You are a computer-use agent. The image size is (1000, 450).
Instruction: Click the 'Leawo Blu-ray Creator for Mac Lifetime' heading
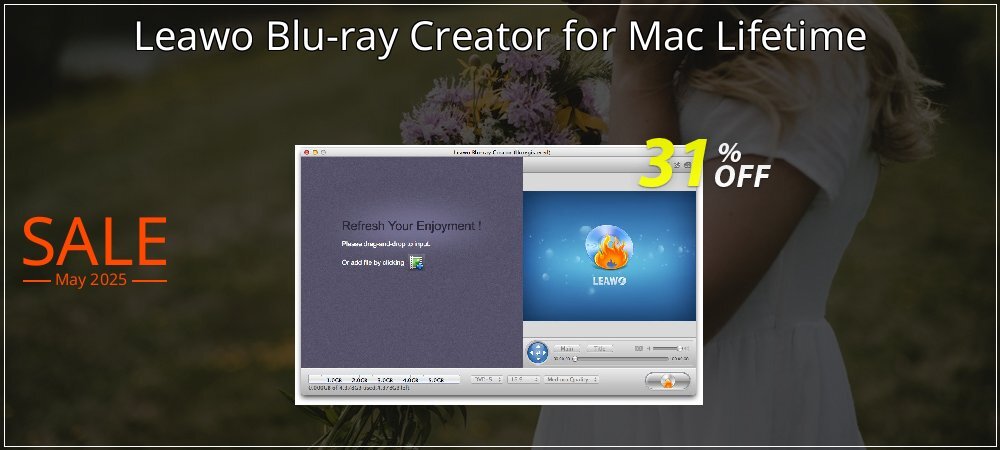500,37
